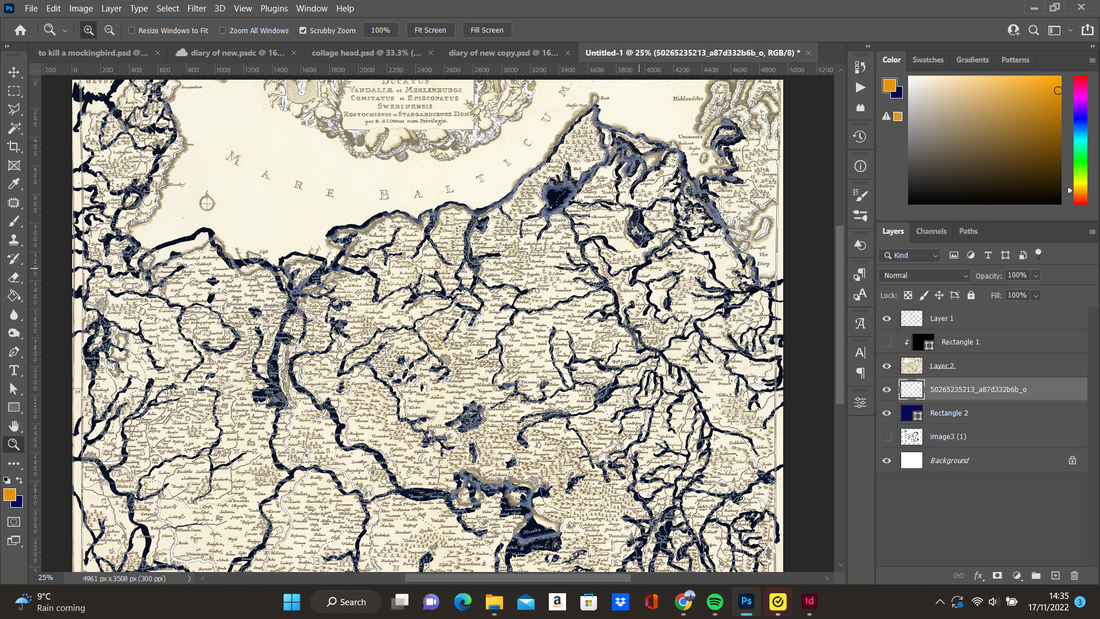Select the Horizontal Type tool
This screenshot has height=619, width=1100.
pos(13,370)
